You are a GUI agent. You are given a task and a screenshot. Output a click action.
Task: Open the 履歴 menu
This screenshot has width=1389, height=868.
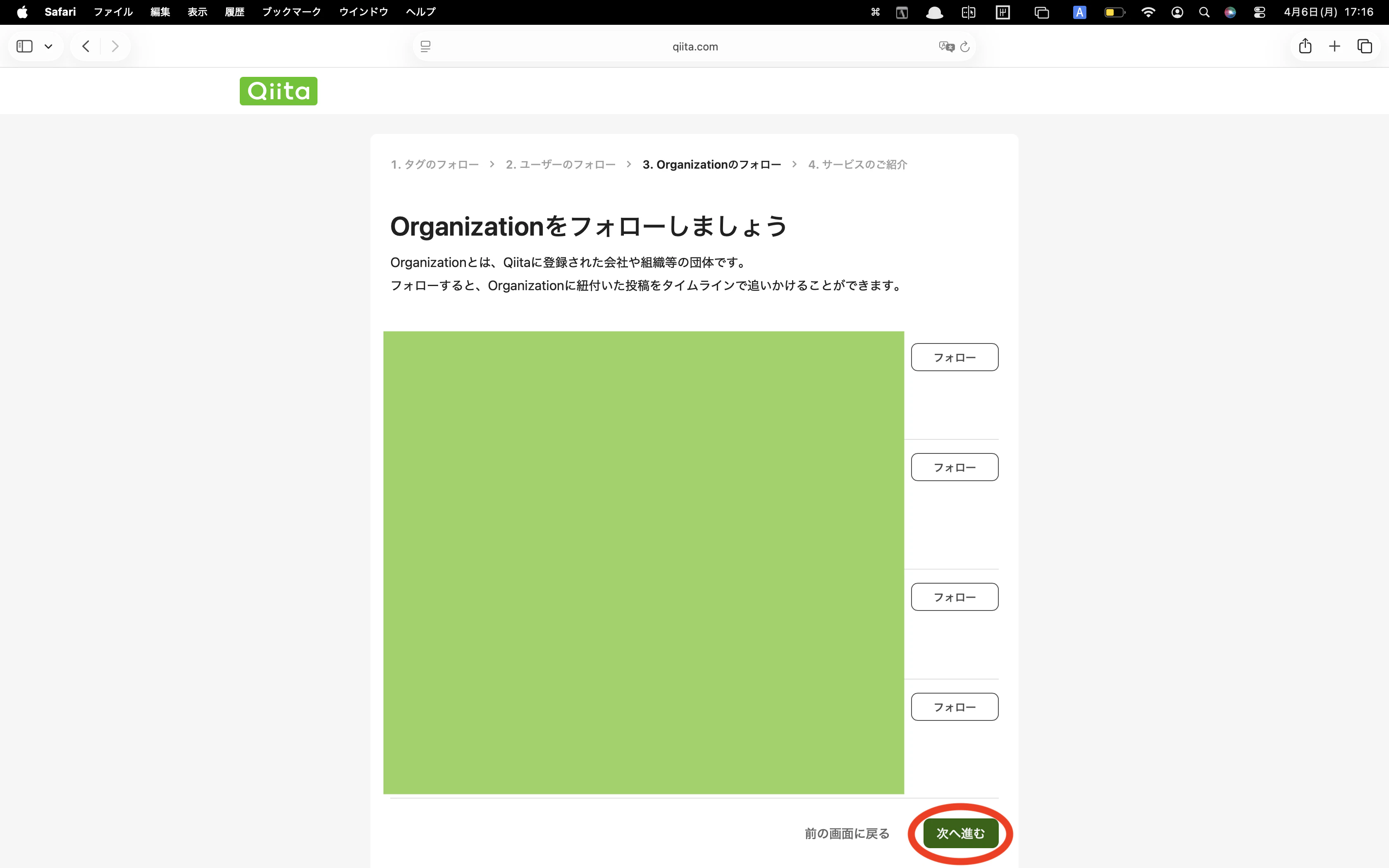click(x=235, y=12)
